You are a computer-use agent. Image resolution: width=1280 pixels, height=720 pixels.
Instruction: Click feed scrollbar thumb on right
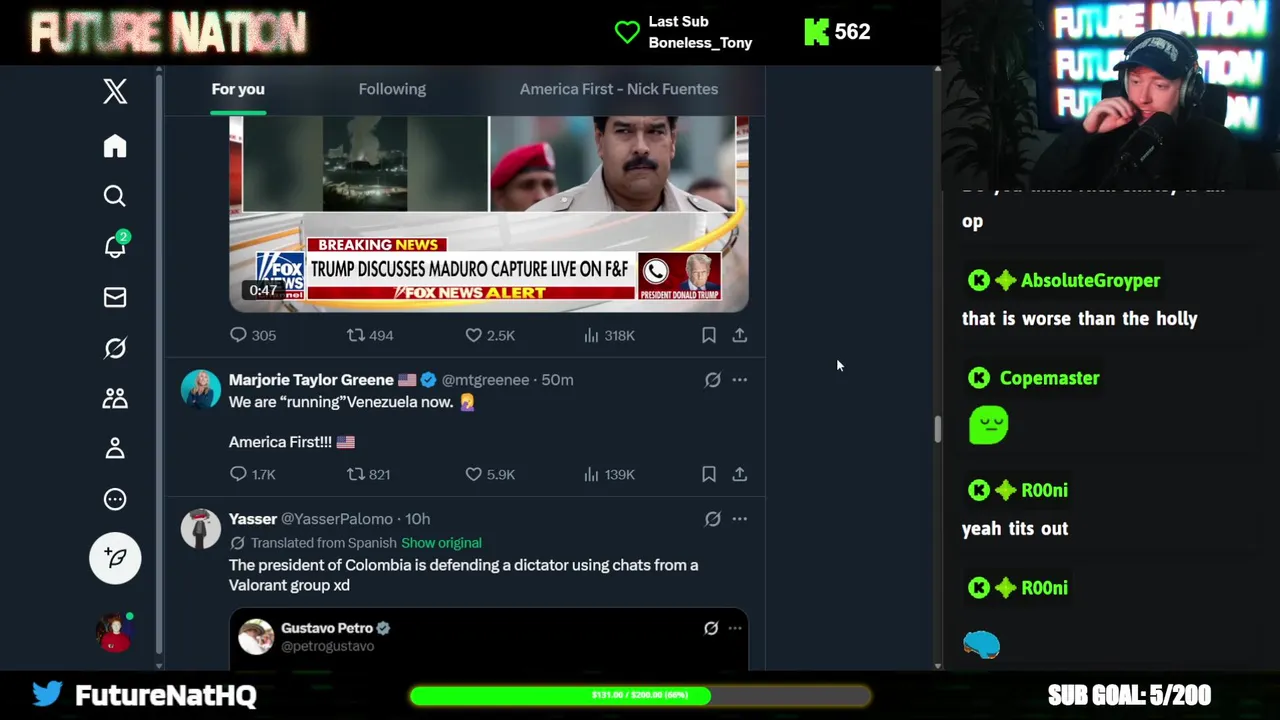point(937,429)
